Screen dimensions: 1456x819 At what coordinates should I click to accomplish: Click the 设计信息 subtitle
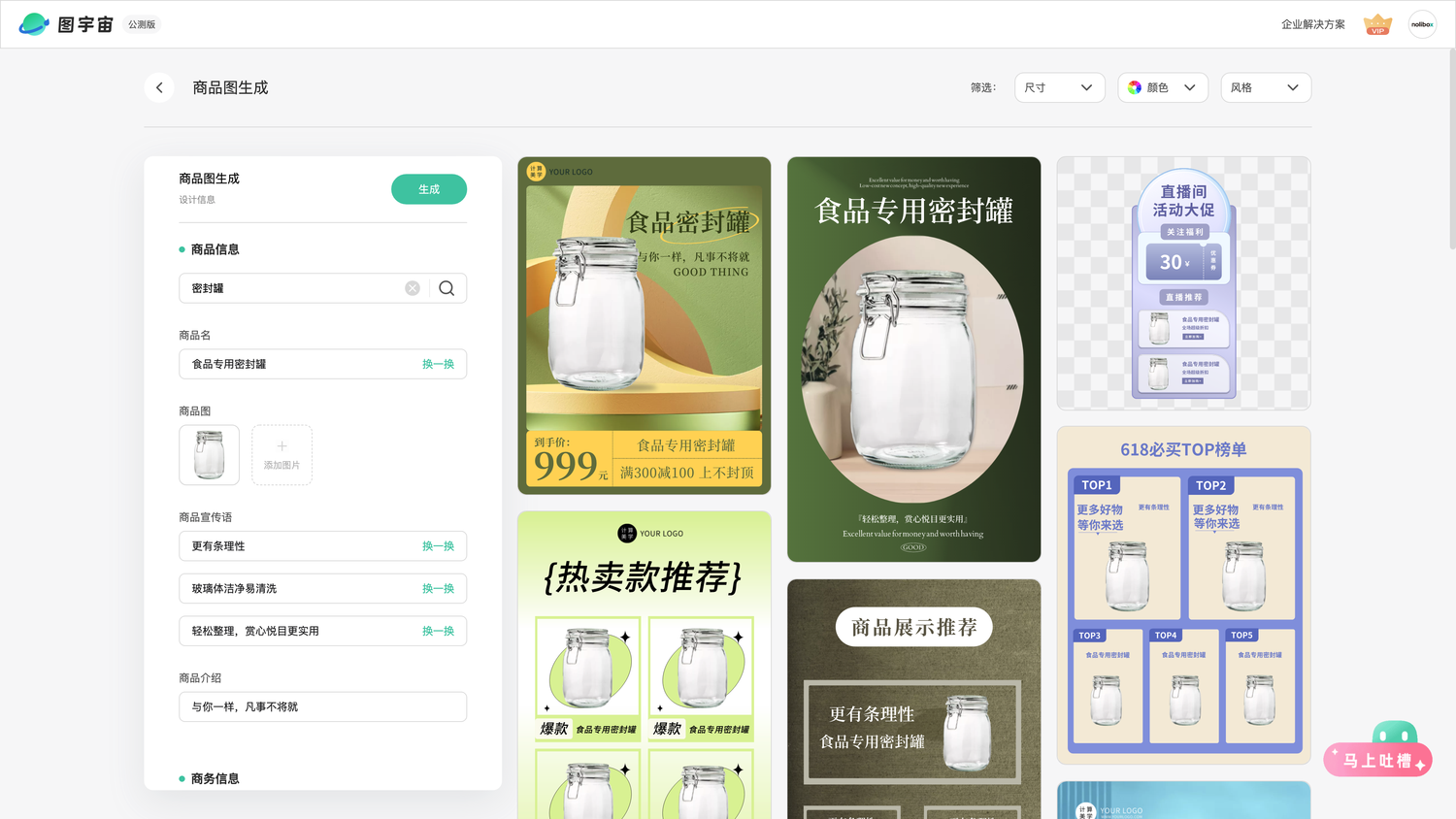[197, 200]
